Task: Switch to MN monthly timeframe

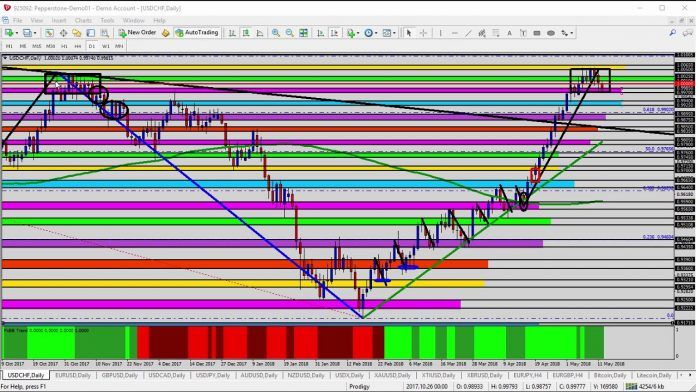Action: click(x=119, y=46)
